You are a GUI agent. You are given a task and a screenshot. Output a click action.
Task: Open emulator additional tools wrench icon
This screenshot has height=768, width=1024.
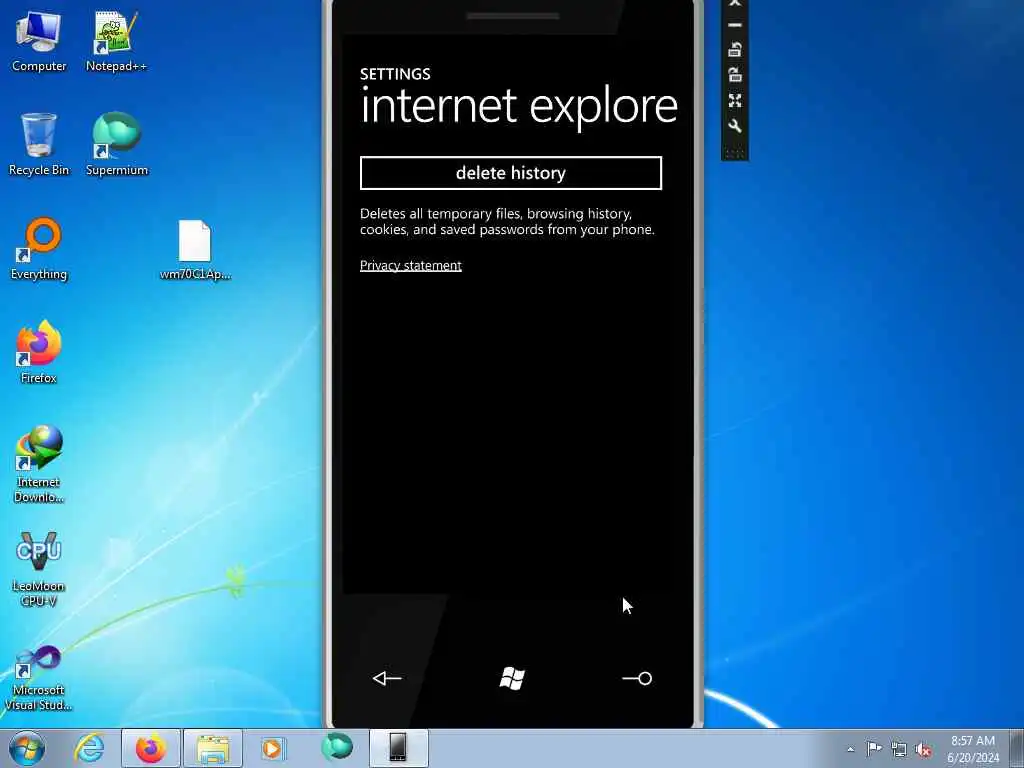735,126
